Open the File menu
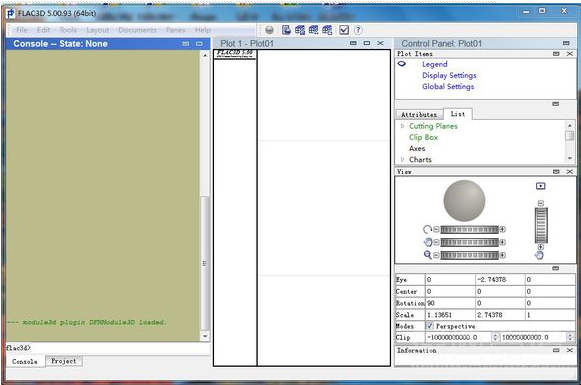581x385 pixels. 22,30
